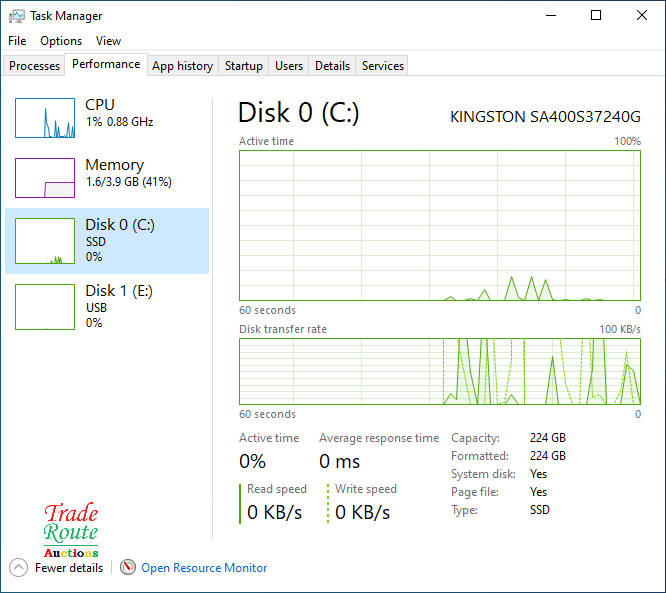Select the Memory usage mini graph
The image size is (666, 593).
45,178
